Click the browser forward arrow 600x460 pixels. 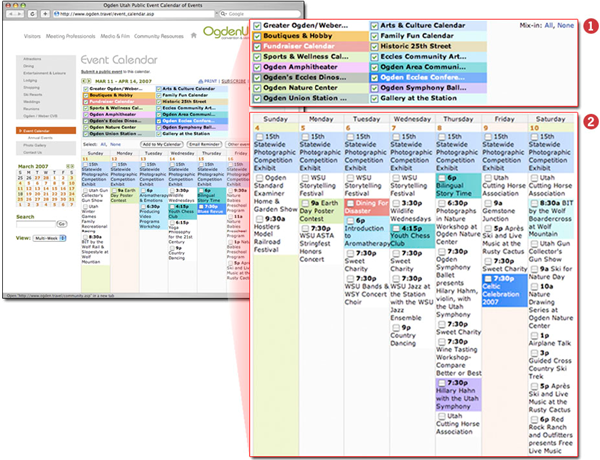pyautogui.click(x=20, y=14)
